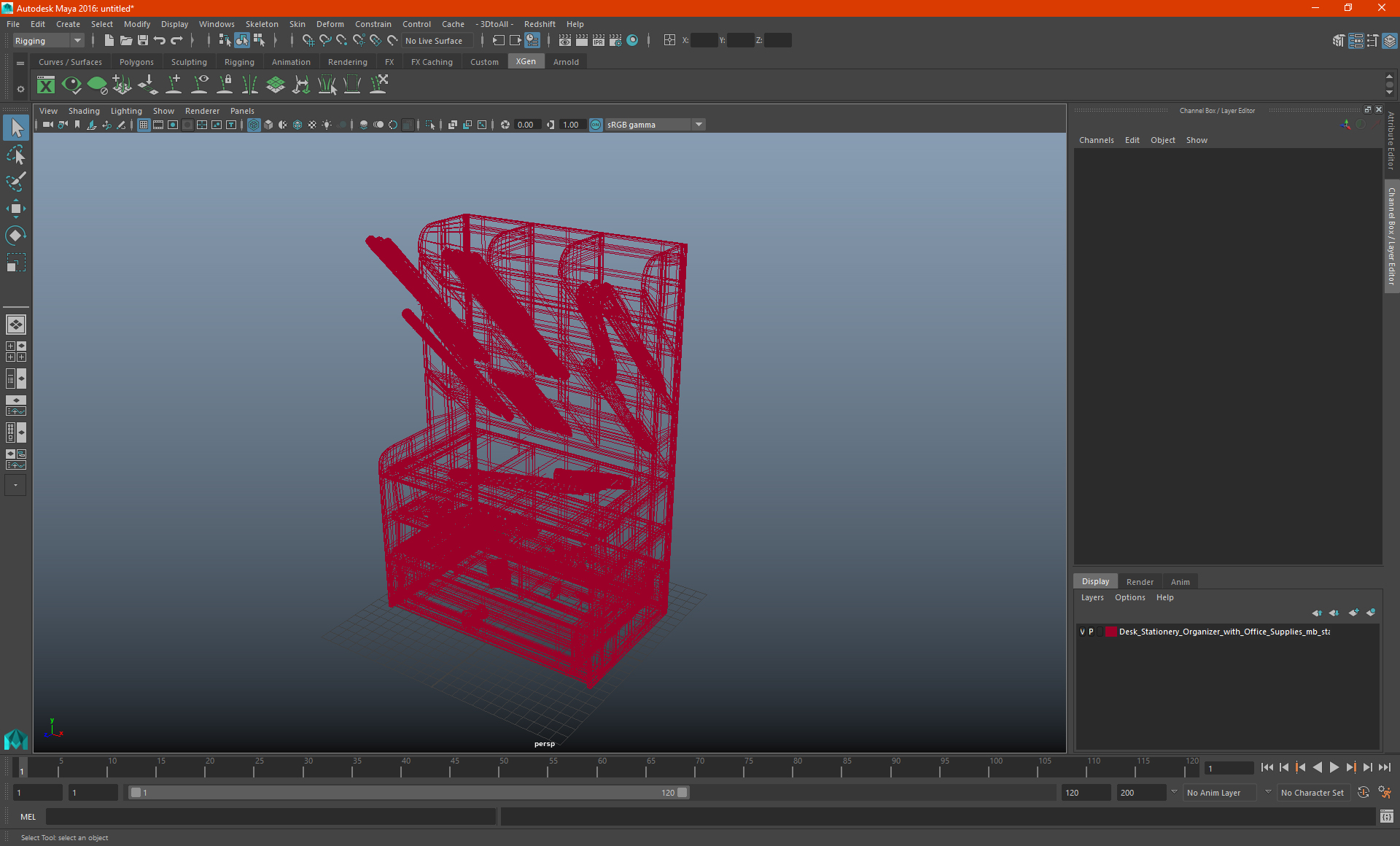Viewport: 1400px width, 846px height.
Task: Open Options menu in Layer Editor
Action: click(x=1129, y=597)
